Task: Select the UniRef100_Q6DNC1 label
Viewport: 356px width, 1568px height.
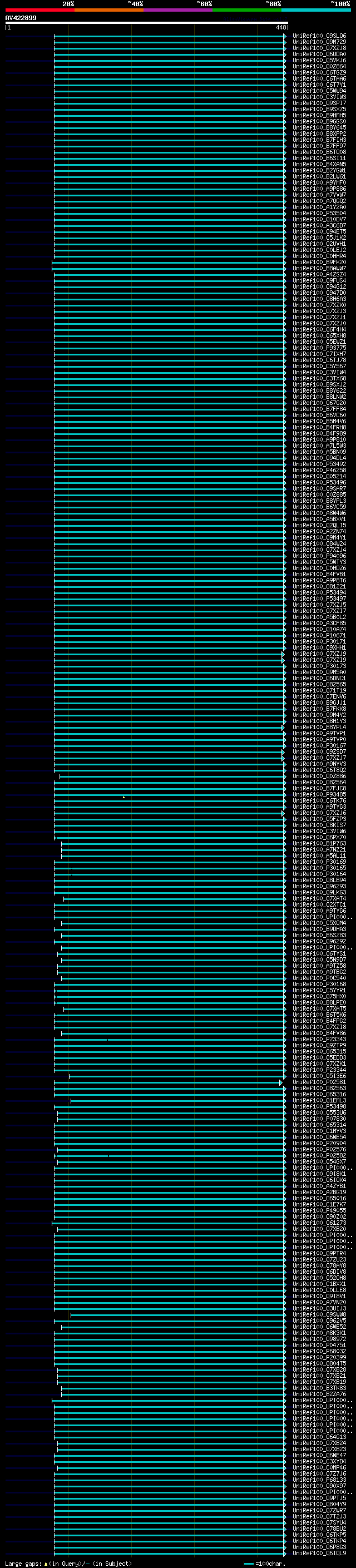Action: click(x=319, y=678)
